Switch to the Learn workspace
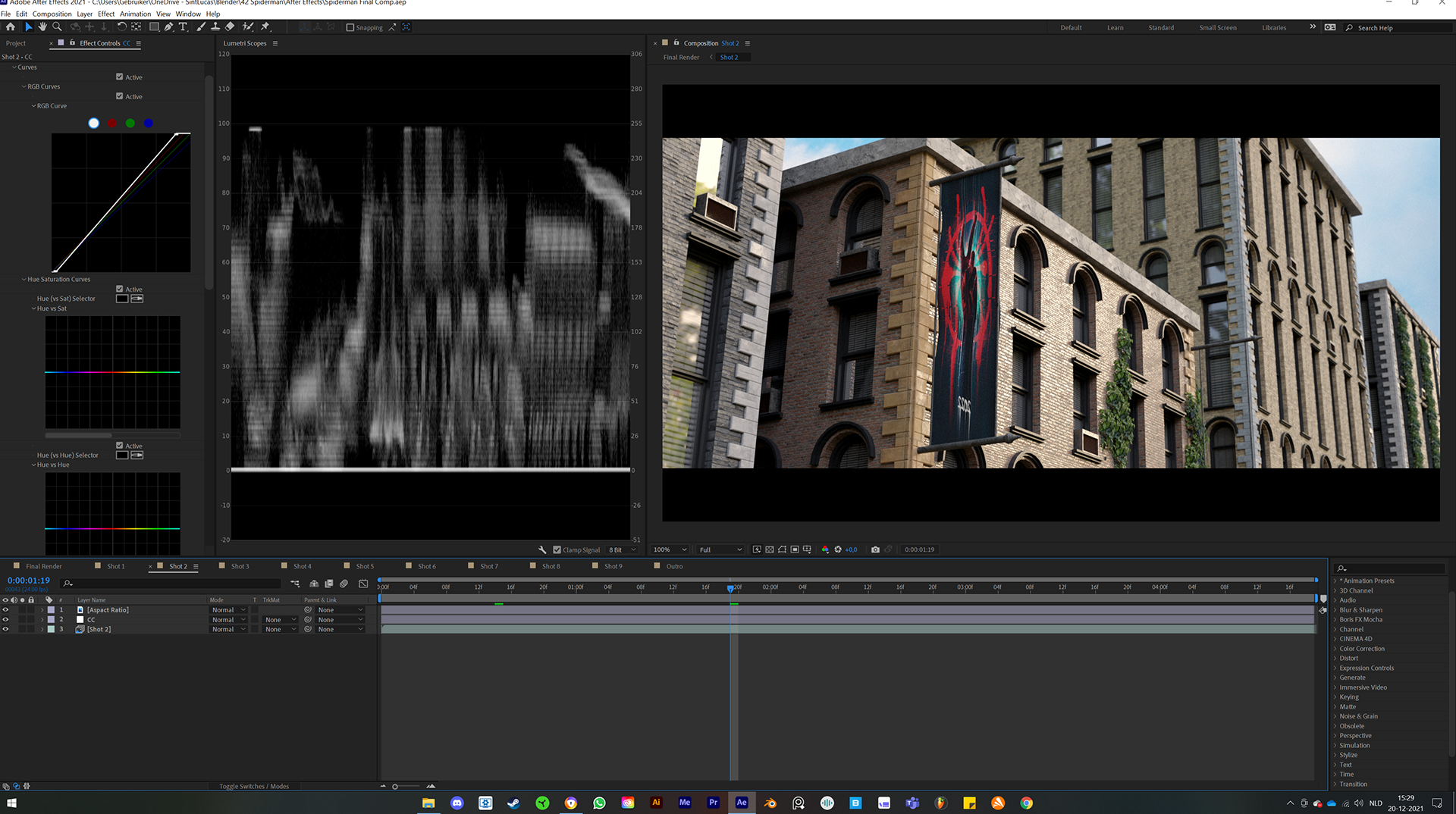 pyautogui.click(x=1116, y=28)
